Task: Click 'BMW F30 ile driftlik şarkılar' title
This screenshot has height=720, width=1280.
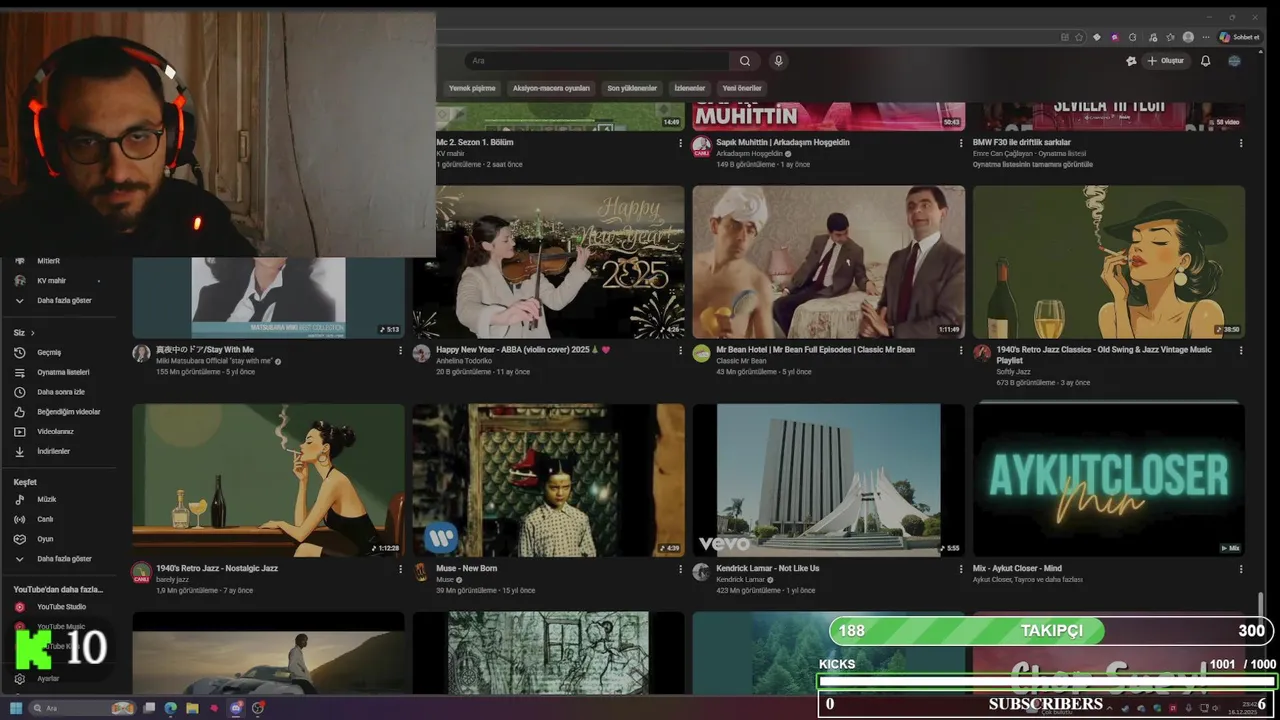Action: (x=1021, y=143)
